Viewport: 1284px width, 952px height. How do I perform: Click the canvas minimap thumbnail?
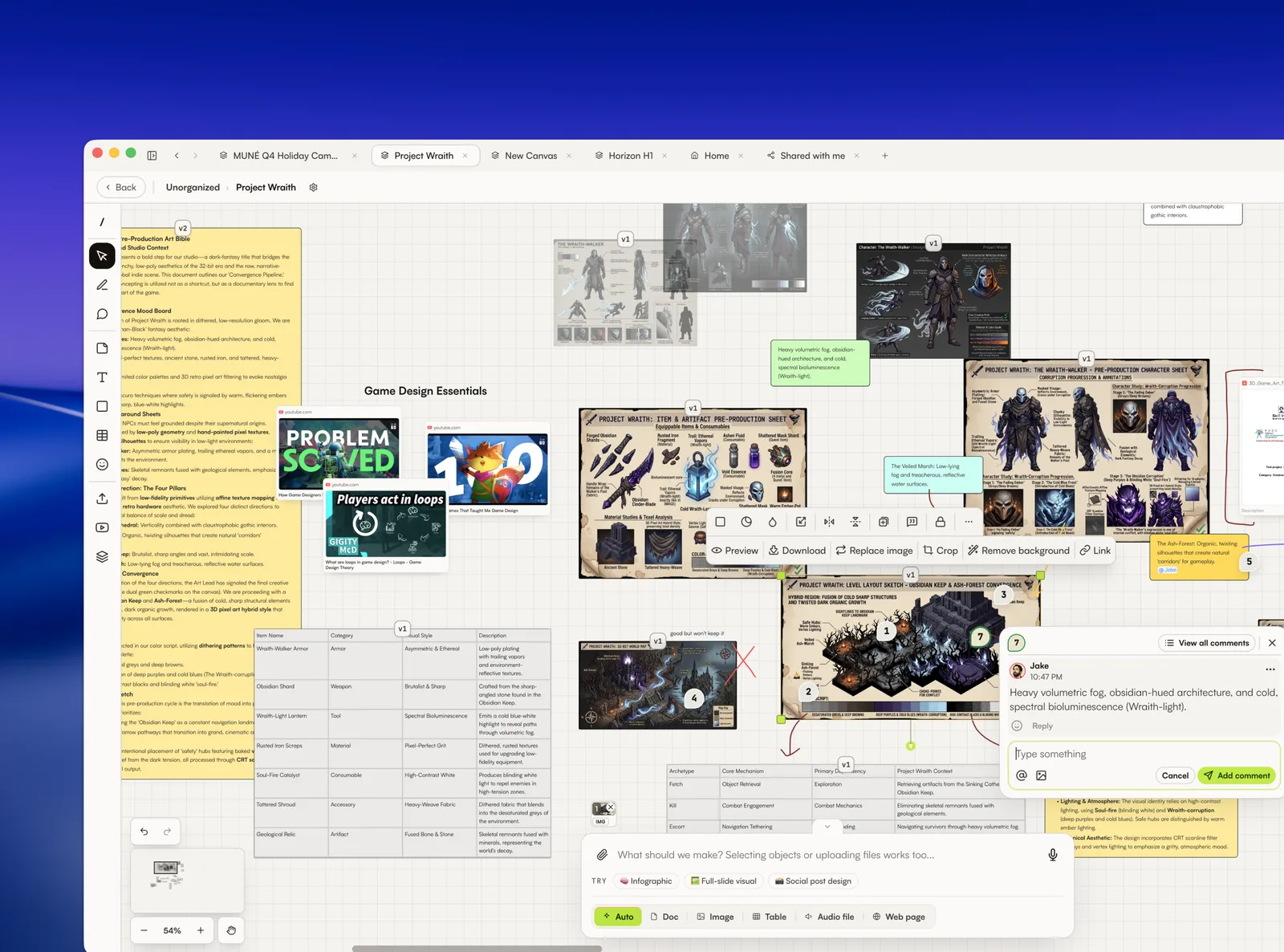187,880
